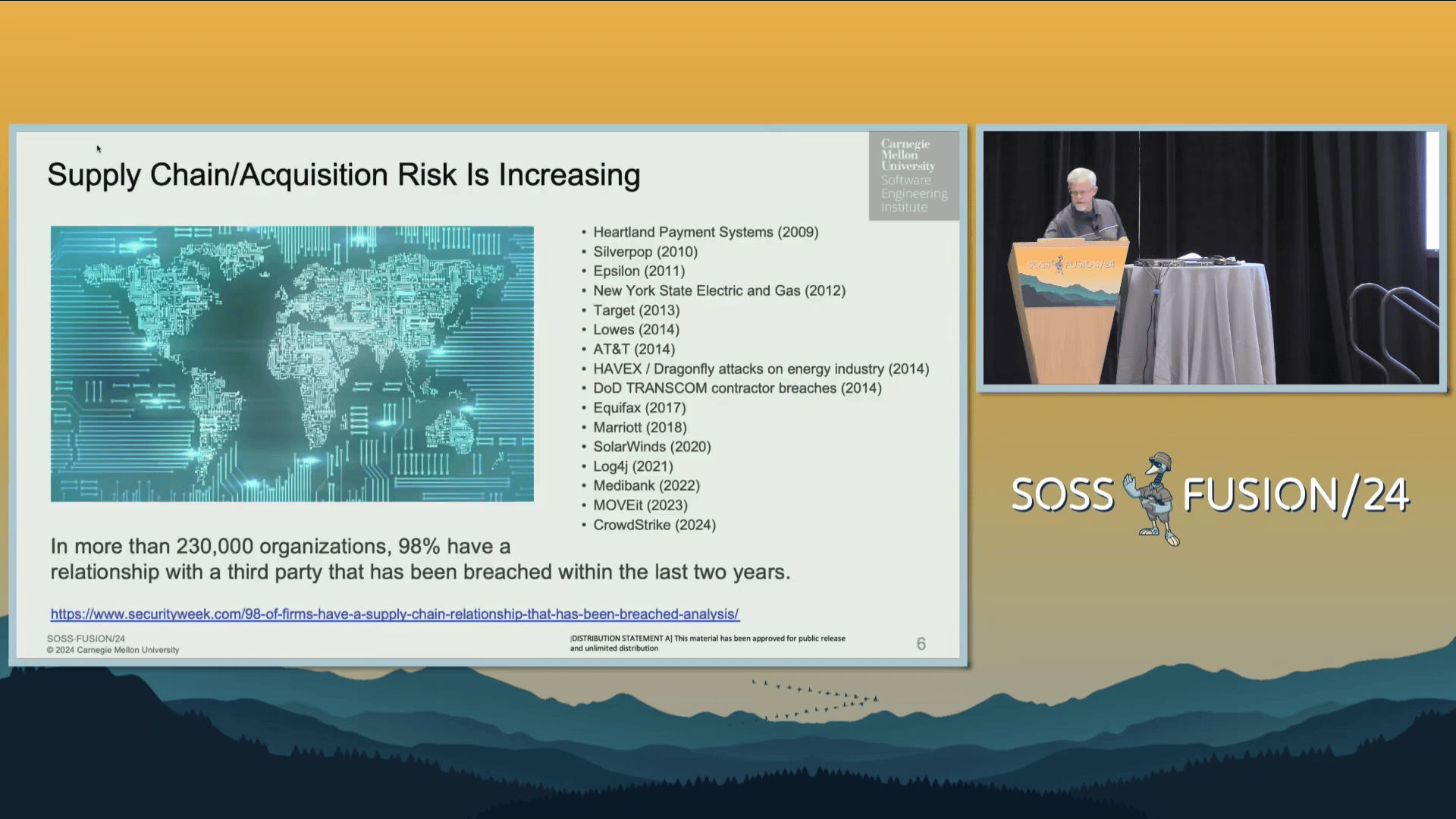Click the circuit-board world map image
Screen dimensions: 1456x819
coord(292,363)
